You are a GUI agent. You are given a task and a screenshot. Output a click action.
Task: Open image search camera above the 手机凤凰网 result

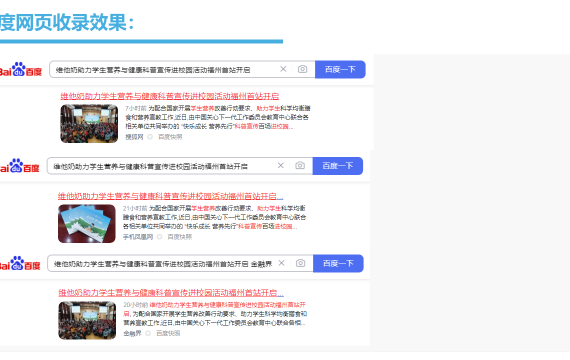[x=300, y=165]
